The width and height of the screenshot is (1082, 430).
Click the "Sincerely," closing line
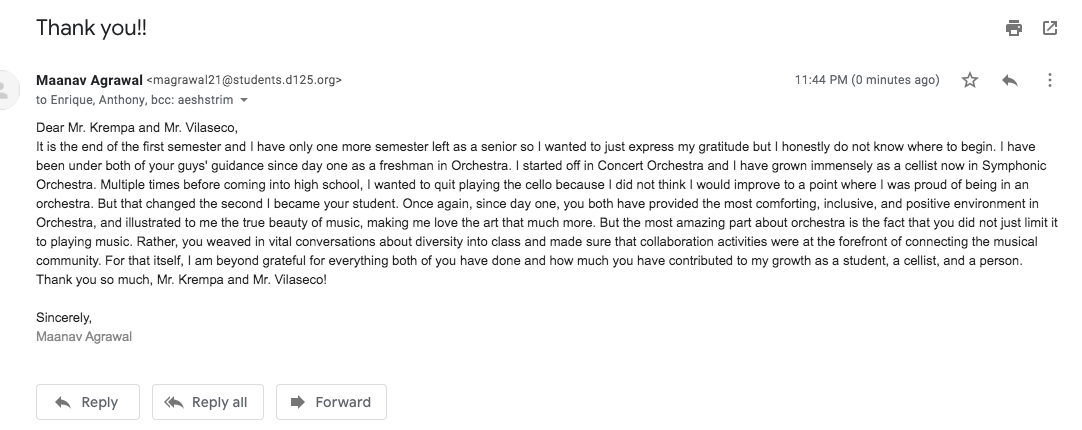click(64, 317)
